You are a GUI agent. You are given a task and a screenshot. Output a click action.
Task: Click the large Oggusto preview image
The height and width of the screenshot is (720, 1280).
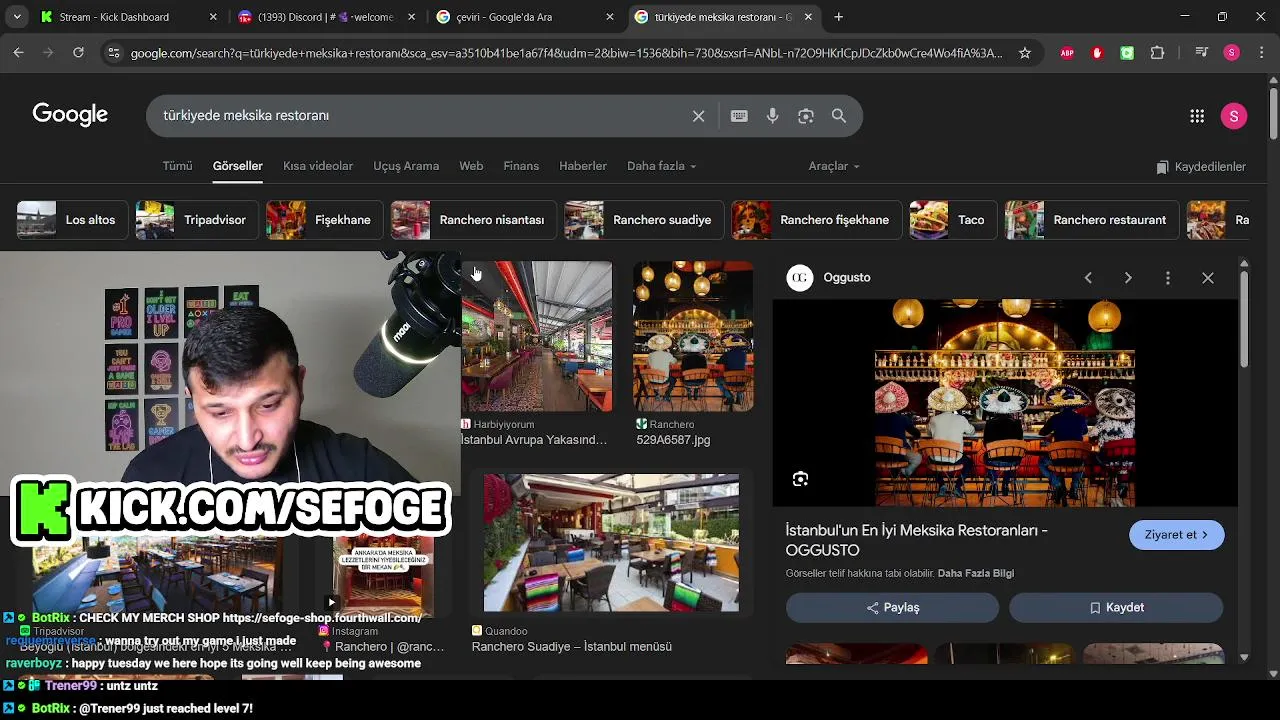point(1005,403)
